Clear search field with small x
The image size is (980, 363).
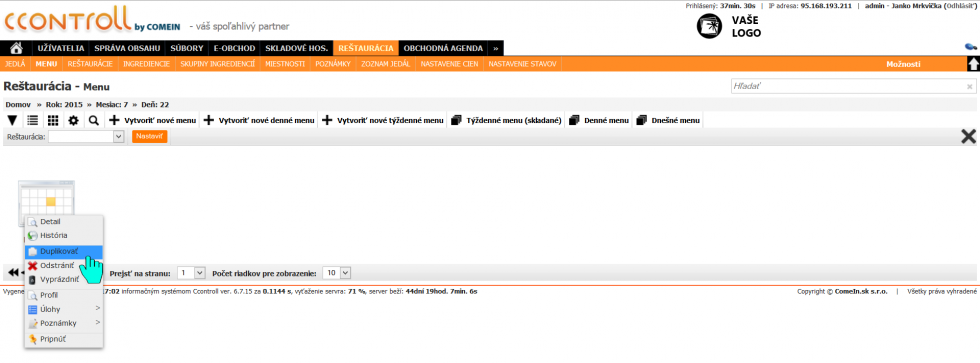(x=969, y=87)
